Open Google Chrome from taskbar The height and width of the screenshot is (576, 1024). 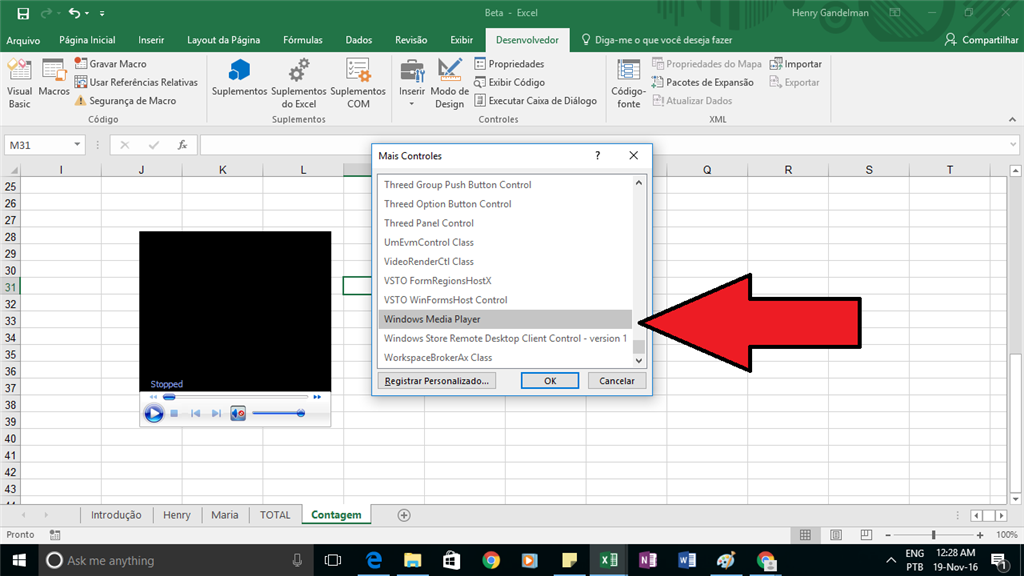click(491, 560)
